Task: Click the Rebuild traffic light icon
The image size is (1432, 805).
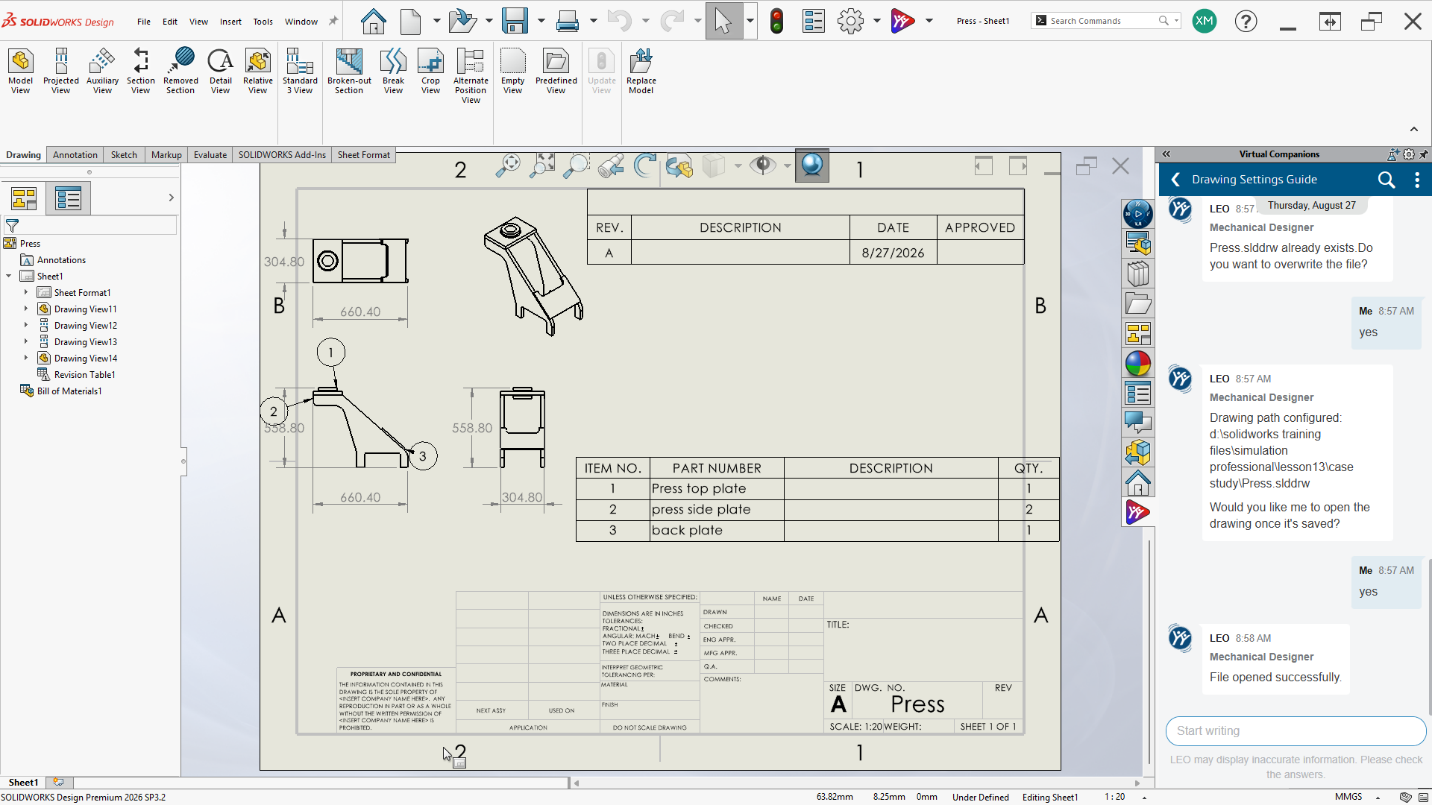Action: click(776, 20)
